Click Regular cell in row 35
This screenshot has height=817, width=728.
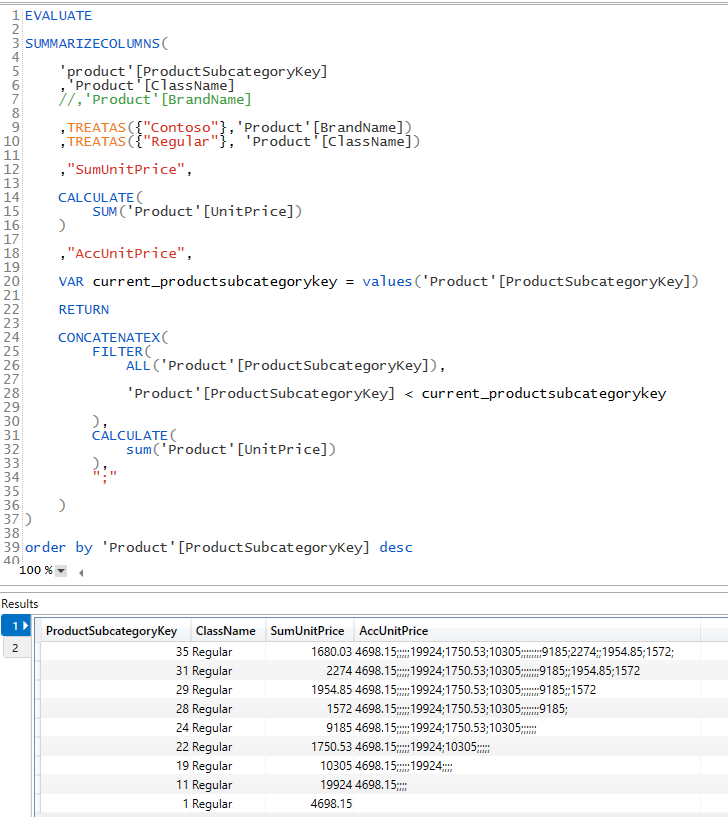click(x=228, y=652)
